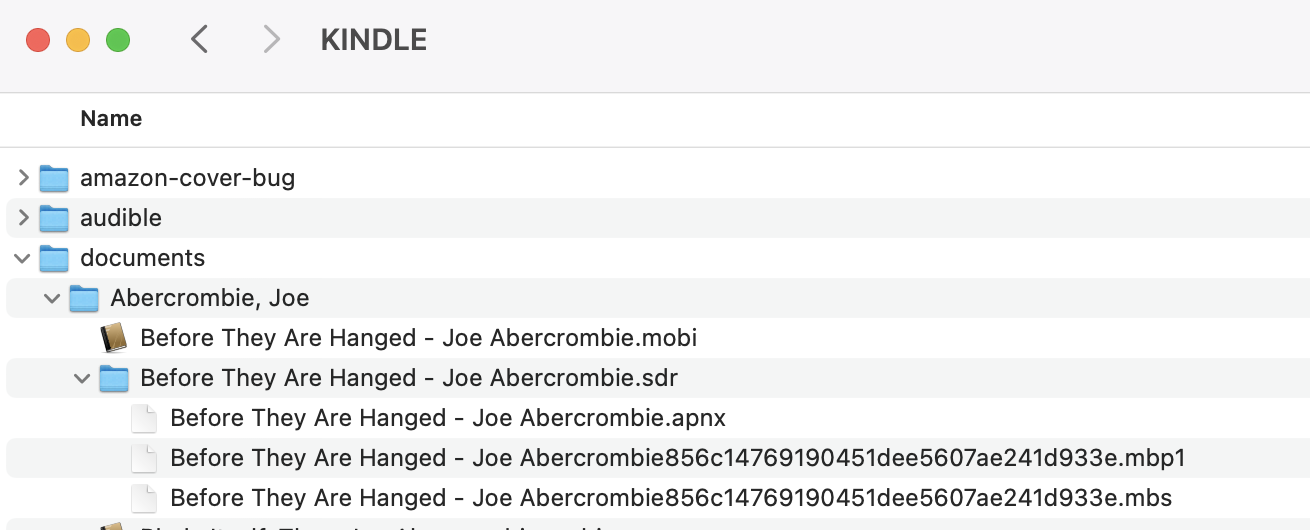Image resolution: width=1310 pixels, height=530 pixels.
Task: Click the .sdr folder icon
Action: coord(114,378)
